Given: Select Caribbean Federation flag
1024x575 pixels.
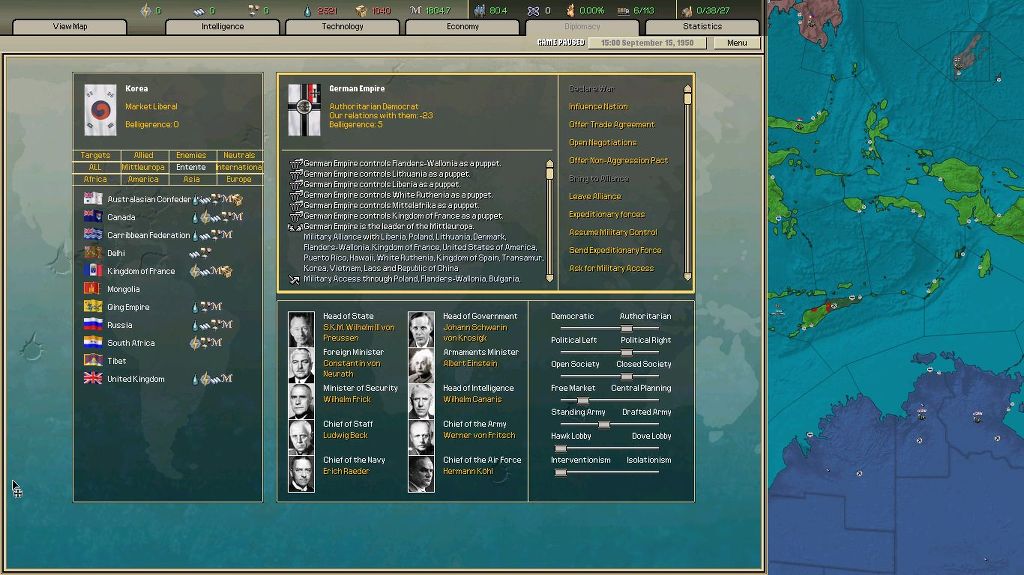Looking at the screenshot, I should click(93, 235).
